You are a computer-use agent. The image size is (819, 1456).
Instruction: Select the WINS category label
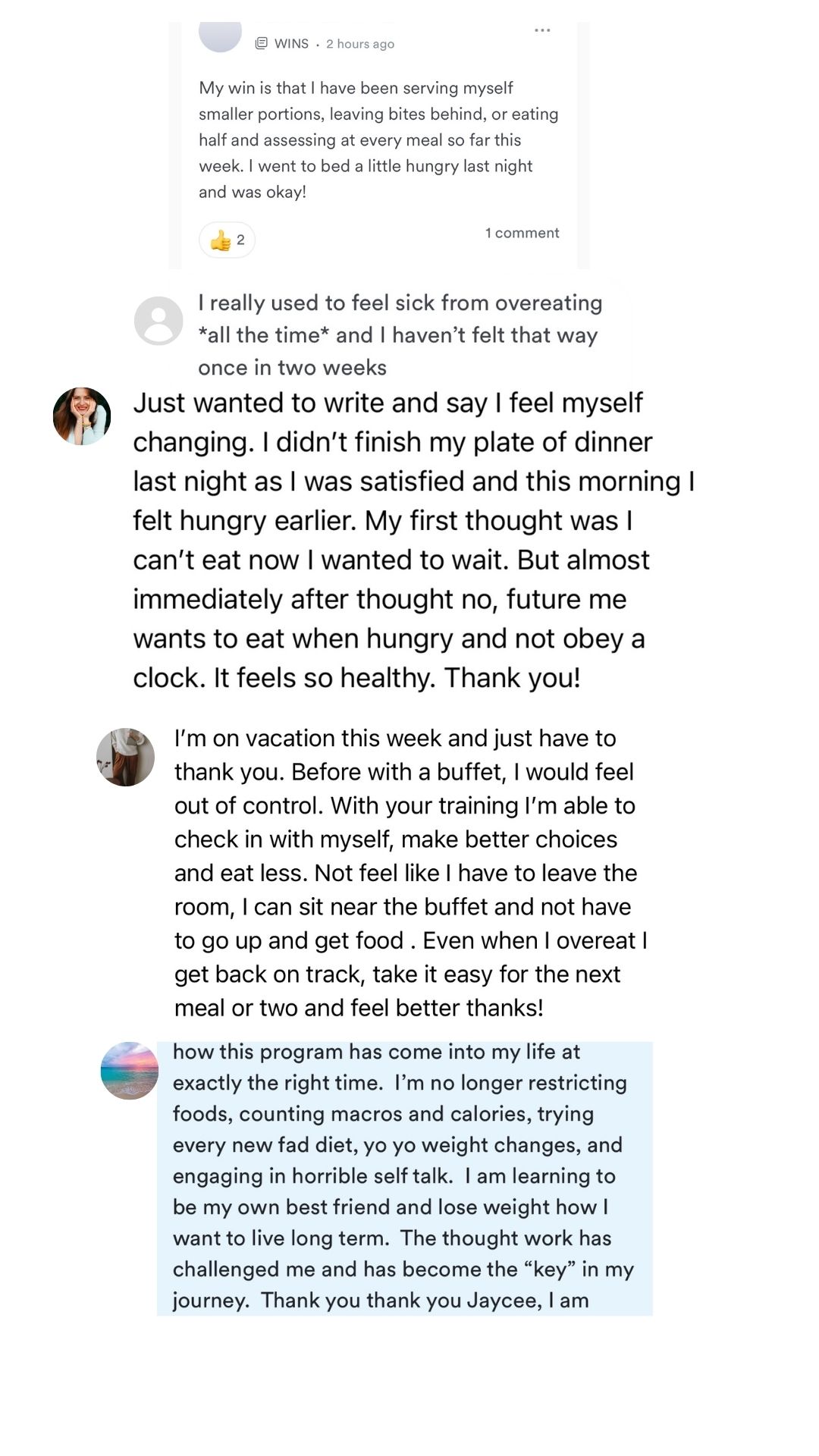(291, 43)
